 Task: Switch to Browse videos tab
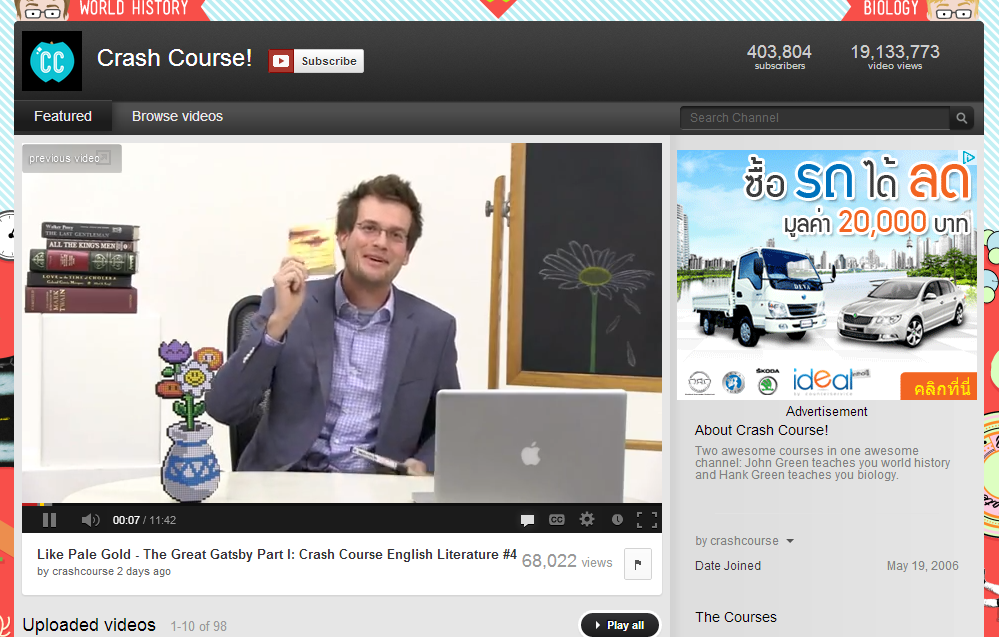coord(177,117)
